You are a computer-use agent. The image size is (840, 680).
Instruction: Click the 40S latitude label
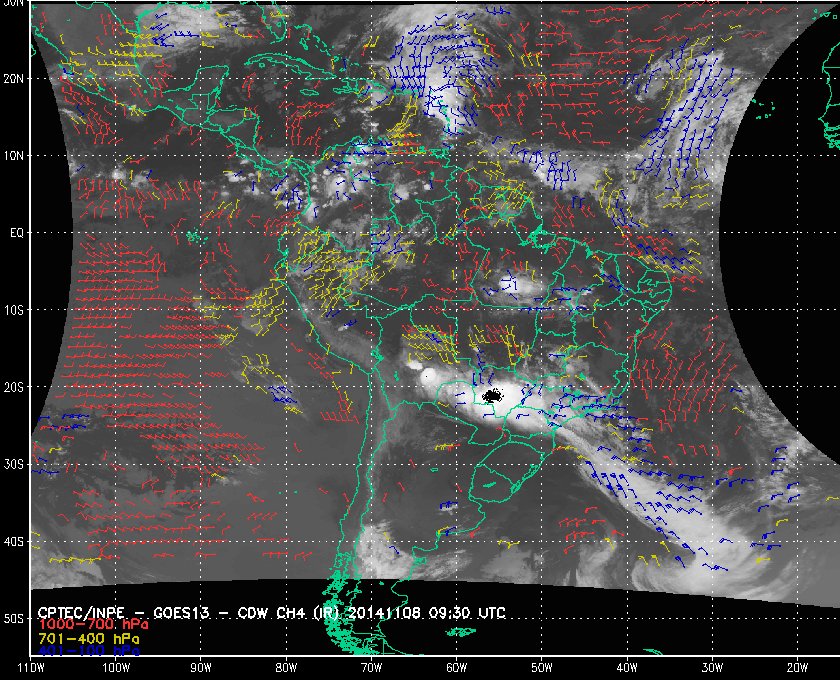[14, 541]
